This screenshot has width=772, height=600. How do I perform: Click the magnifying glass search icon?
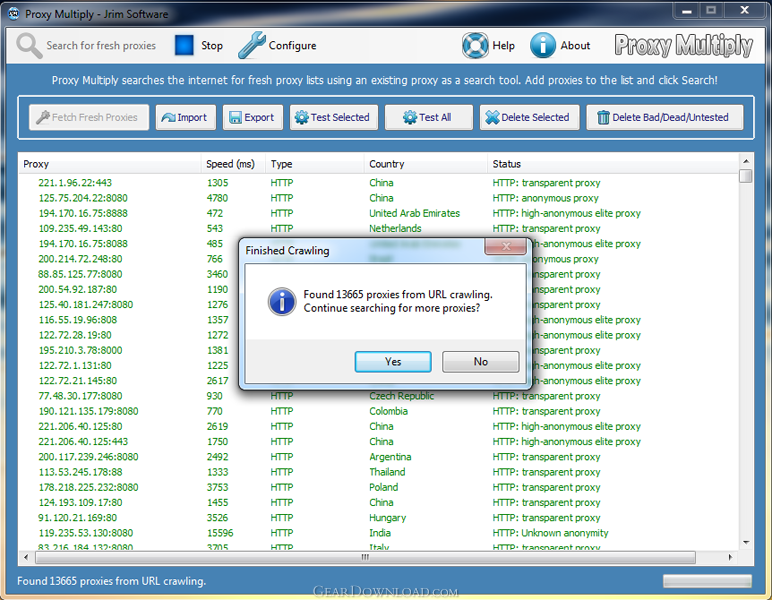tap(29, 46)
